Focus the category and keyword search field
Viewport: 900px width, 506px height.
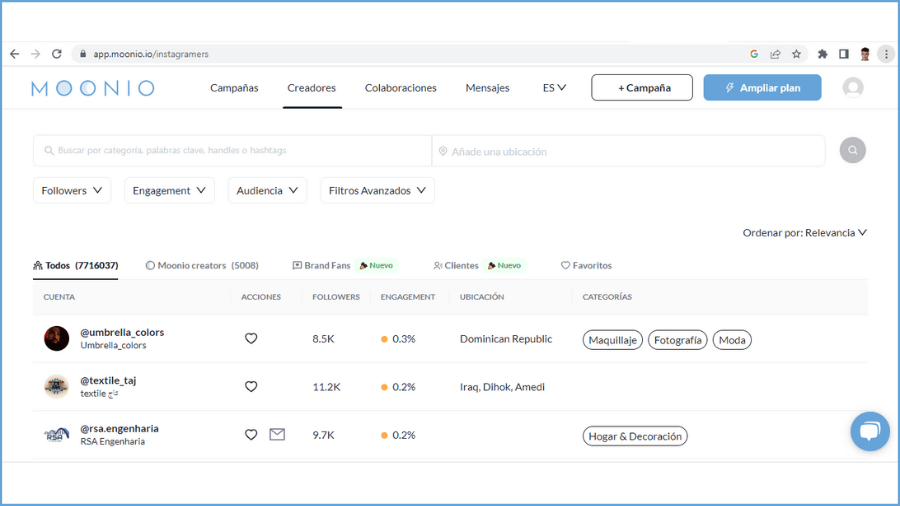232,151
